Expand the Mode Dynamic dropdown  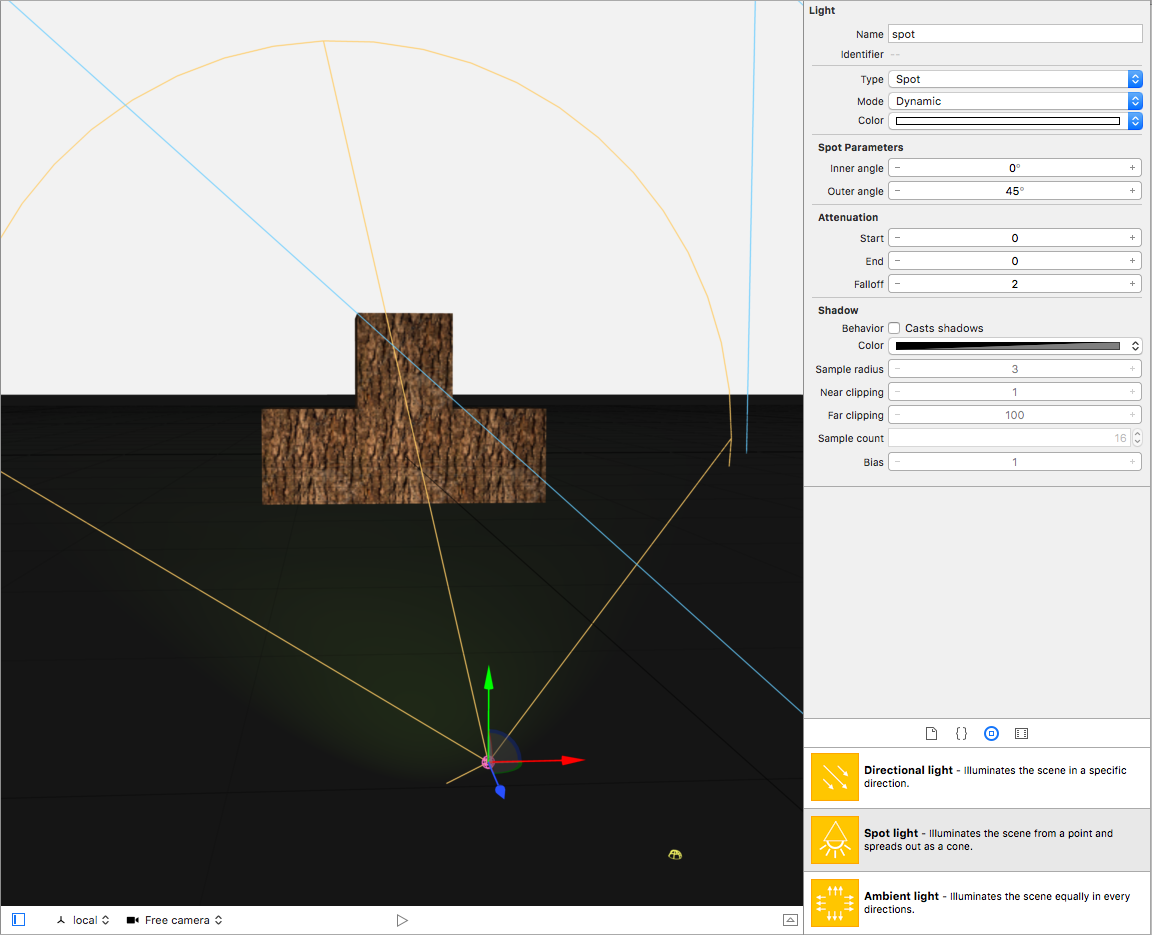coord(1014,101)
